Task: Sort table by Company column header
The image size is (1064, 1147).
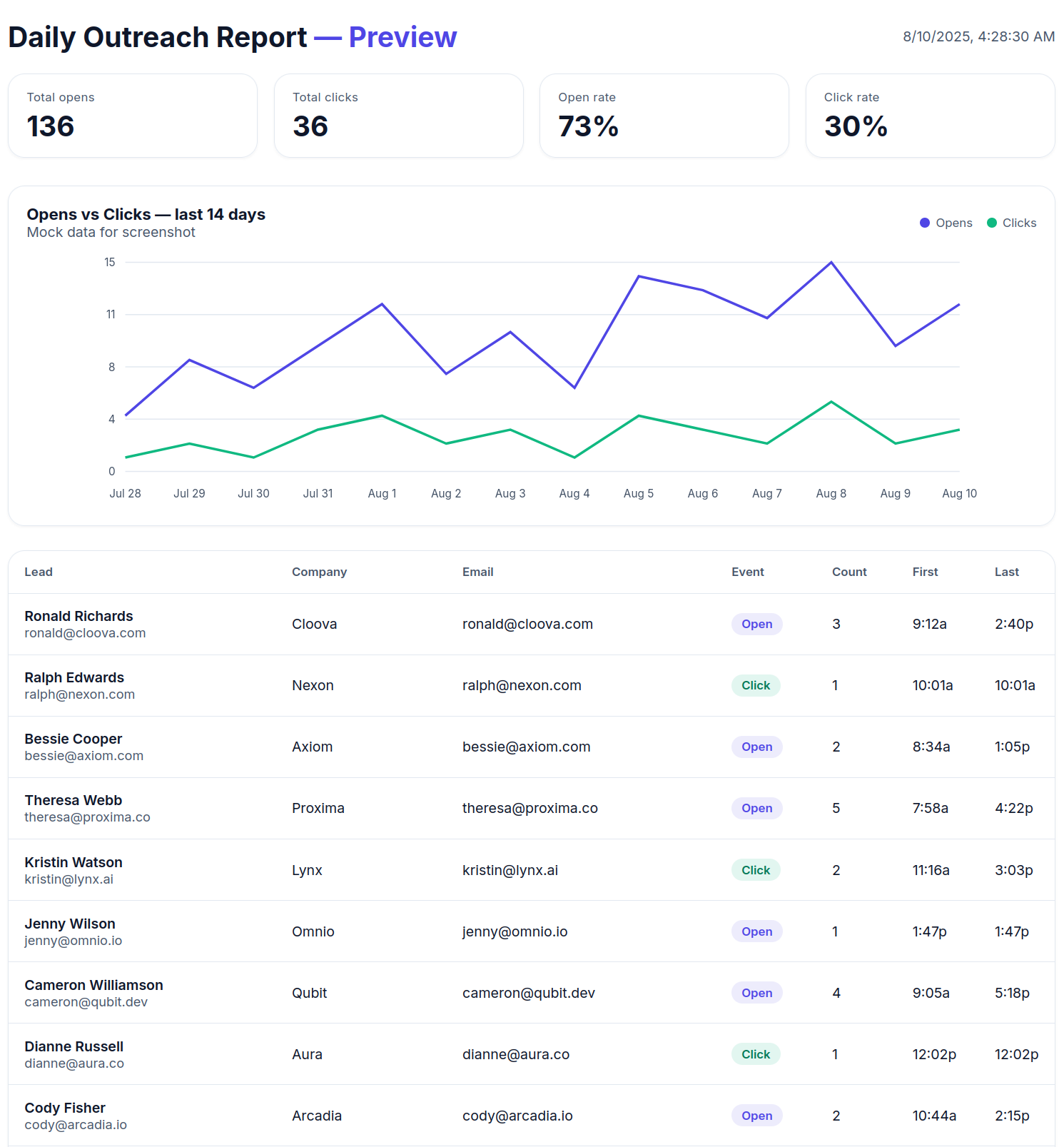Action: point(319,572)
